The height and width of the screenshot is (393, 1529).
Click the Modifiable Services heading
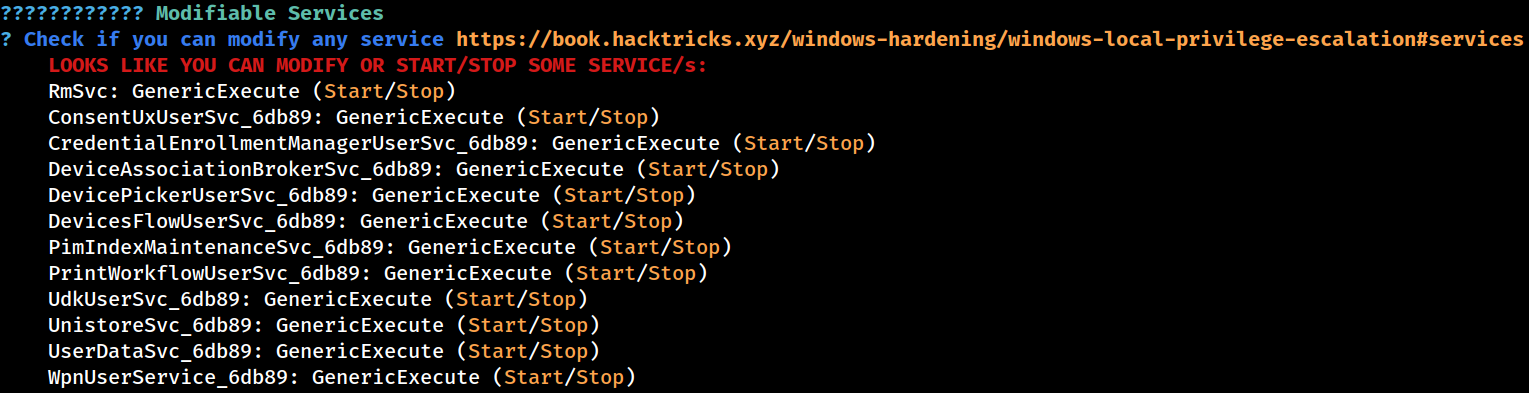tap(270, 14)
